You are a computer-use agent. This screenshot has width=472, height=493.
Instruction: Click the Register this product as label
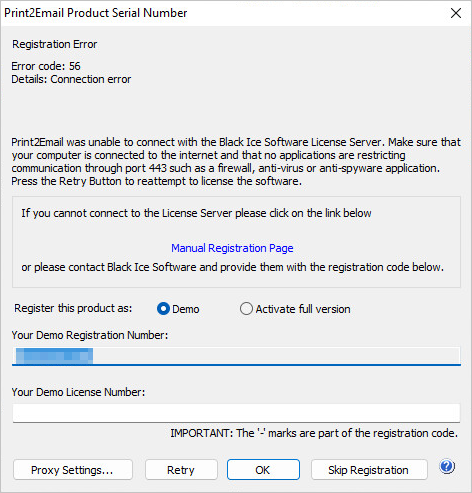[73, 308]
